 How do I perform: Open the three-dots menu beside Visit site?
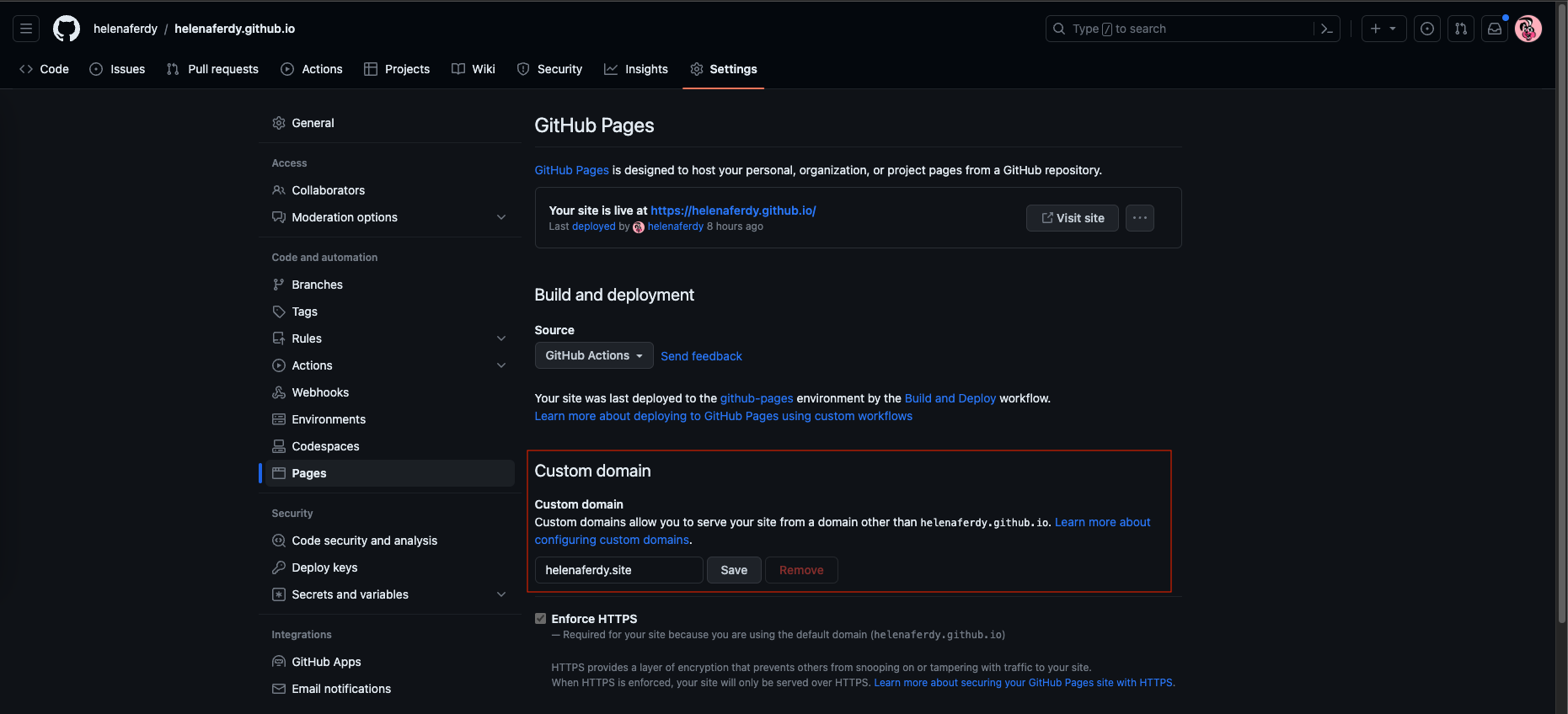click(x=1139, y=218)
